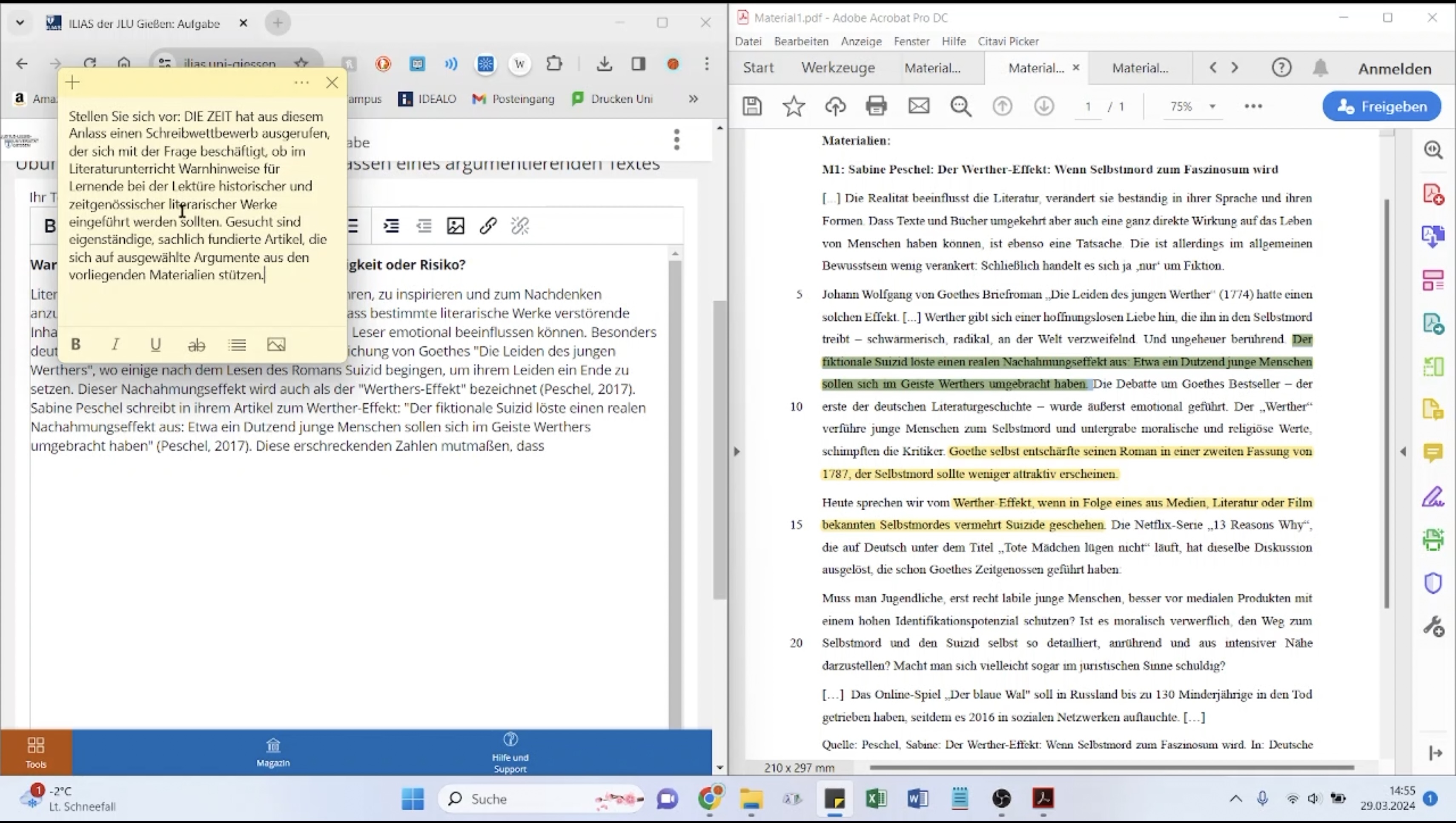Open the zoom level dropdown showing 75%
The image size is (1456, 823).
click(x=1192, y=106)
